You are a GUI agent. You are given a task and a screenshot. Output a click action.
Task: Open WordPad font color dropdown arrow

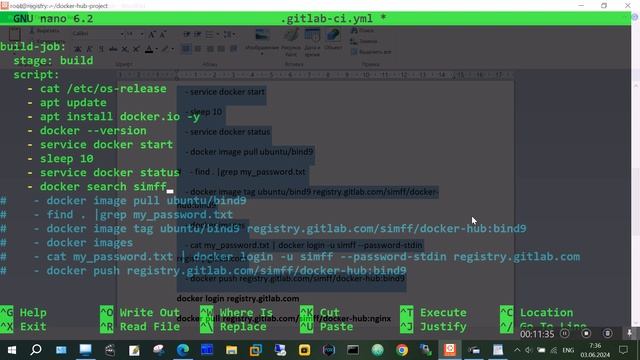click(x=157, y=49)
